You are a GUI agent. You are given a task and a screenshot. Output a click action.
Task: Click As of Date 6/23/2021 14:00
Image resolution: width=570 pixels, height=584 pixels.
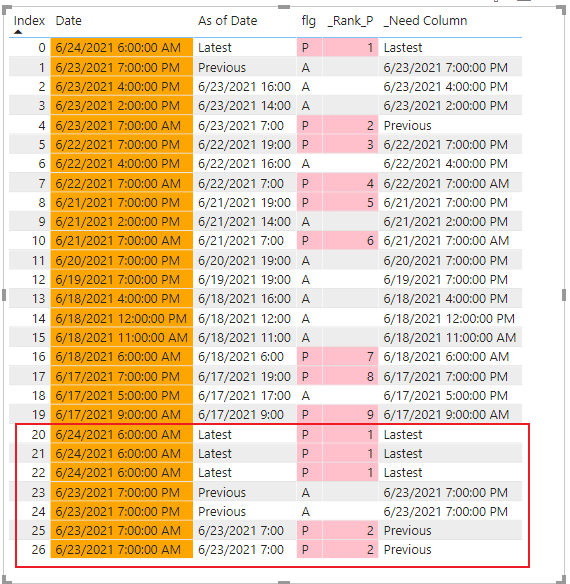(x=244, y=106)
